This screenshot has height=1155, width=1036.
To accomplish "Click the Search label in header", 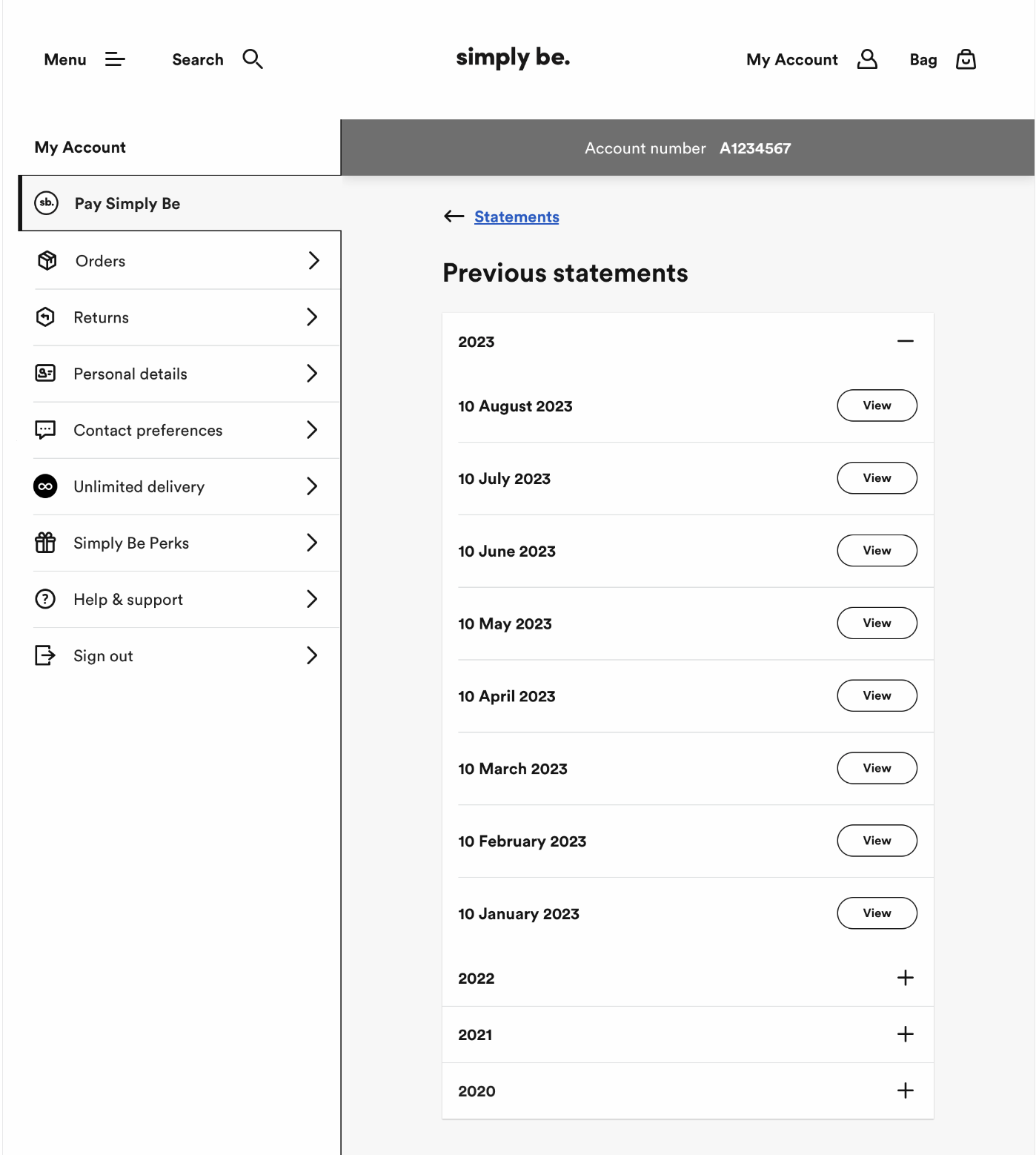I will point(198,59).
